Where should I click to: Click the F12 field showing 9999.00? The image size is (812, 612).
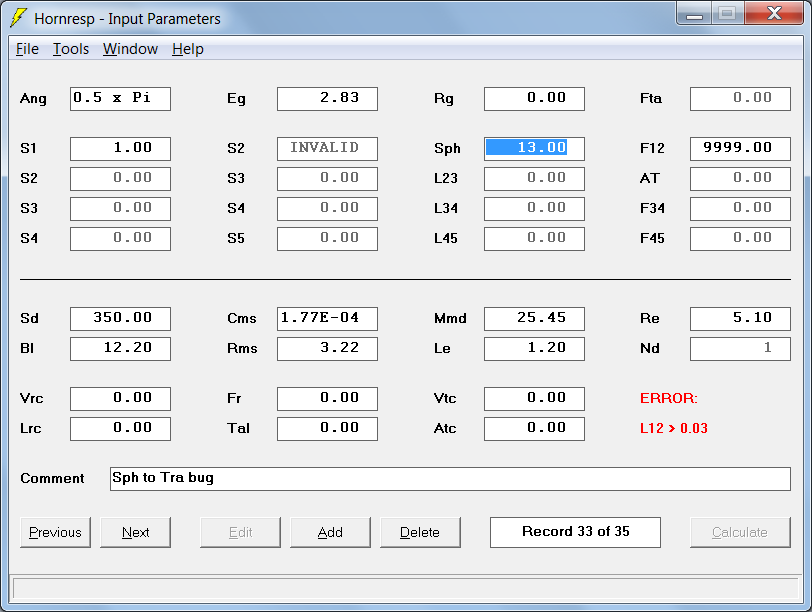pyautogui.click(x=741, y=149)
